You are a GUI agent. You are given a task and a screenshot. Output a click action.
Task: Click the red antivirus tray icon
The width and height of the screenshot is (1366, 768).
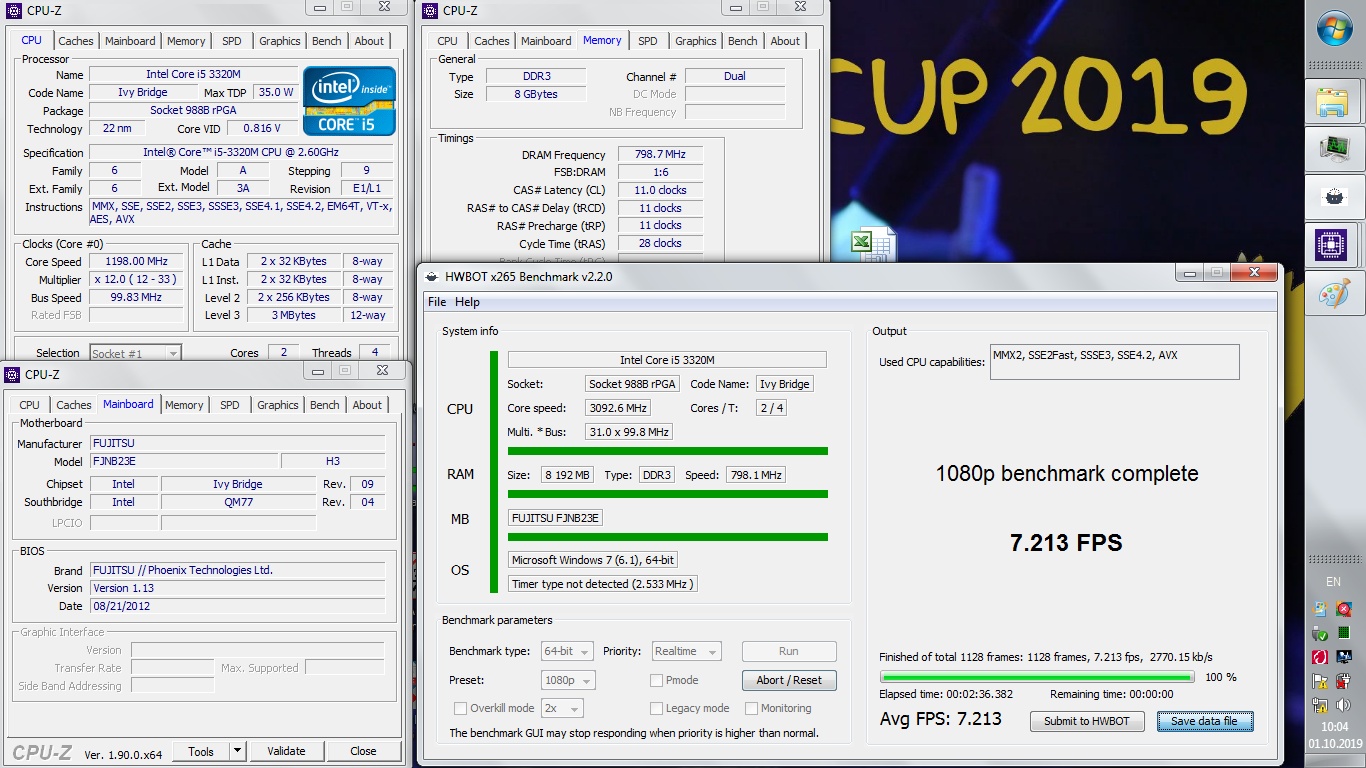tap(1321, 657)
